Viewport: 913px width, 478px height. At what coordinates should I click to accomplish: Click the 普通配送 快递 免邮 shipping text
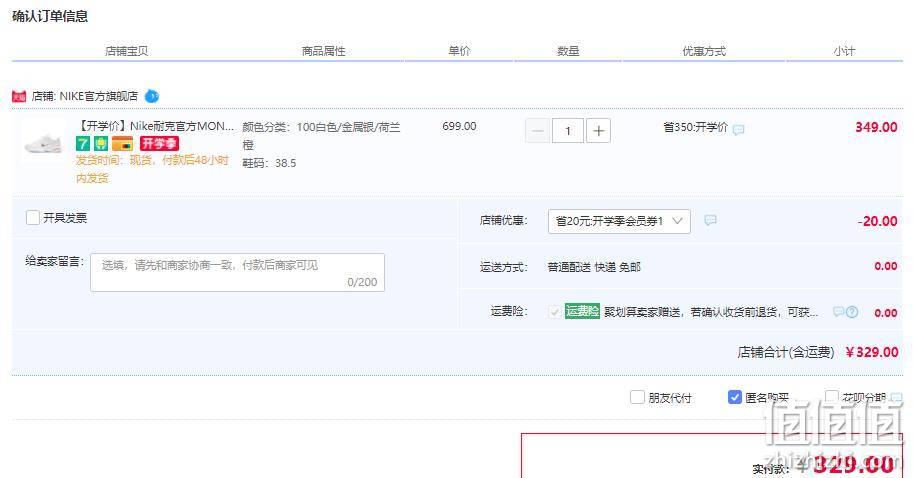pos(594,267)
